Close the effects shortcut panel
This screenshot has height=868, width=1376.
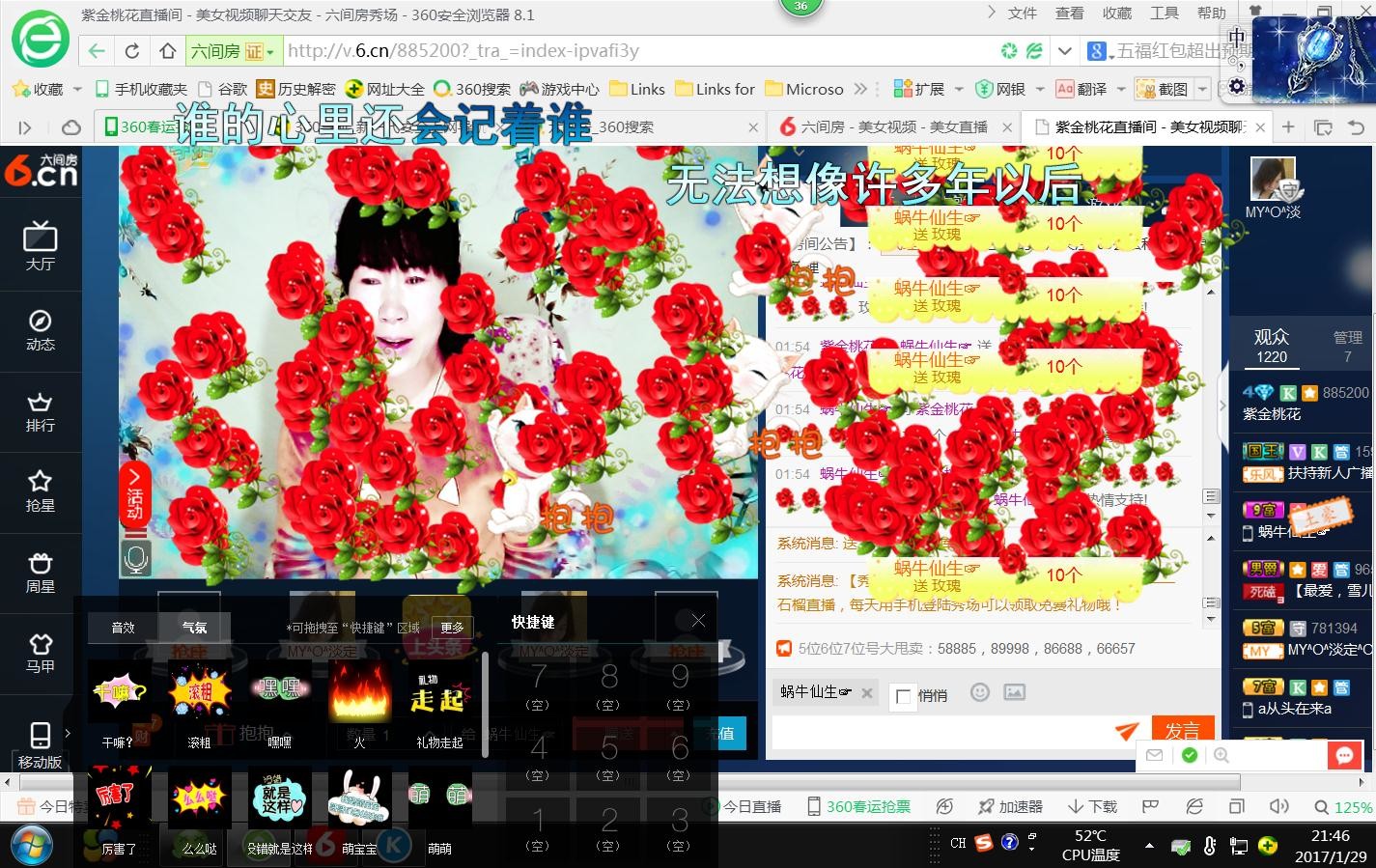(697, 621)
